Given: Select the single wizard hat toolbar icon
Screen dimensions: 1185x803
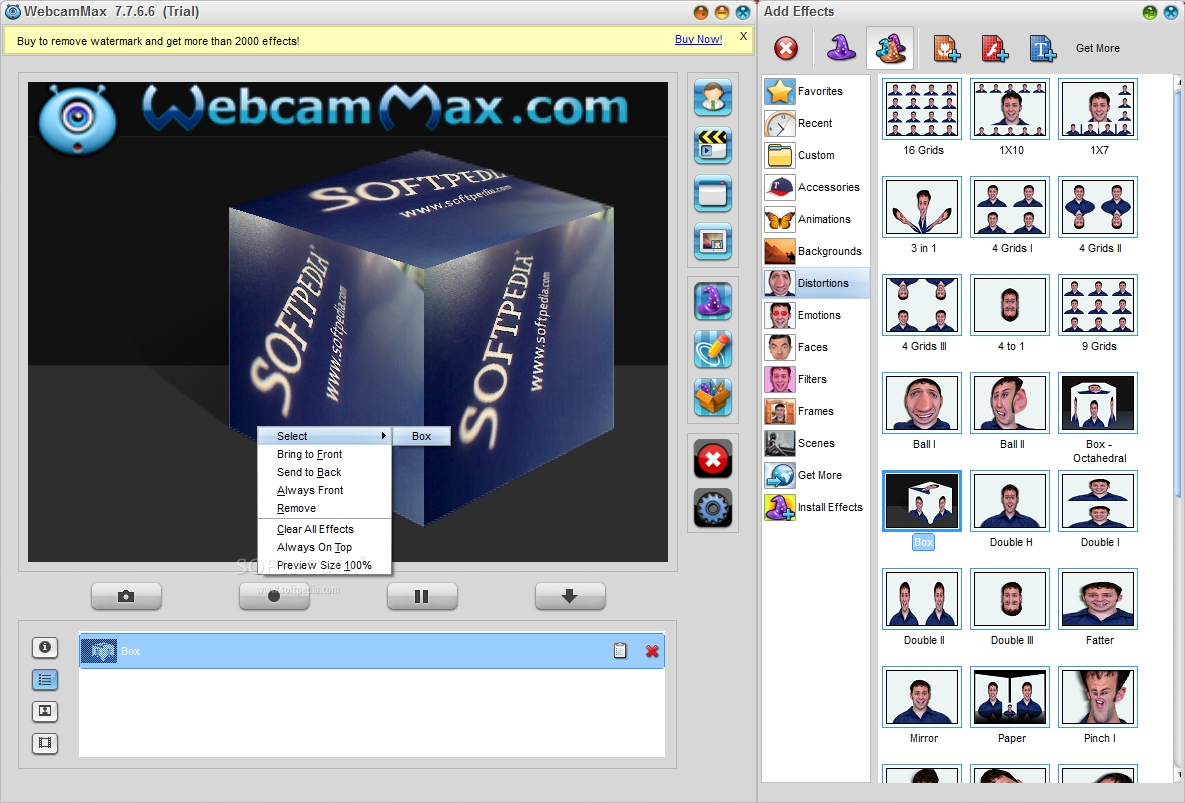Looking at the screenshot, I should coord(841,48).
